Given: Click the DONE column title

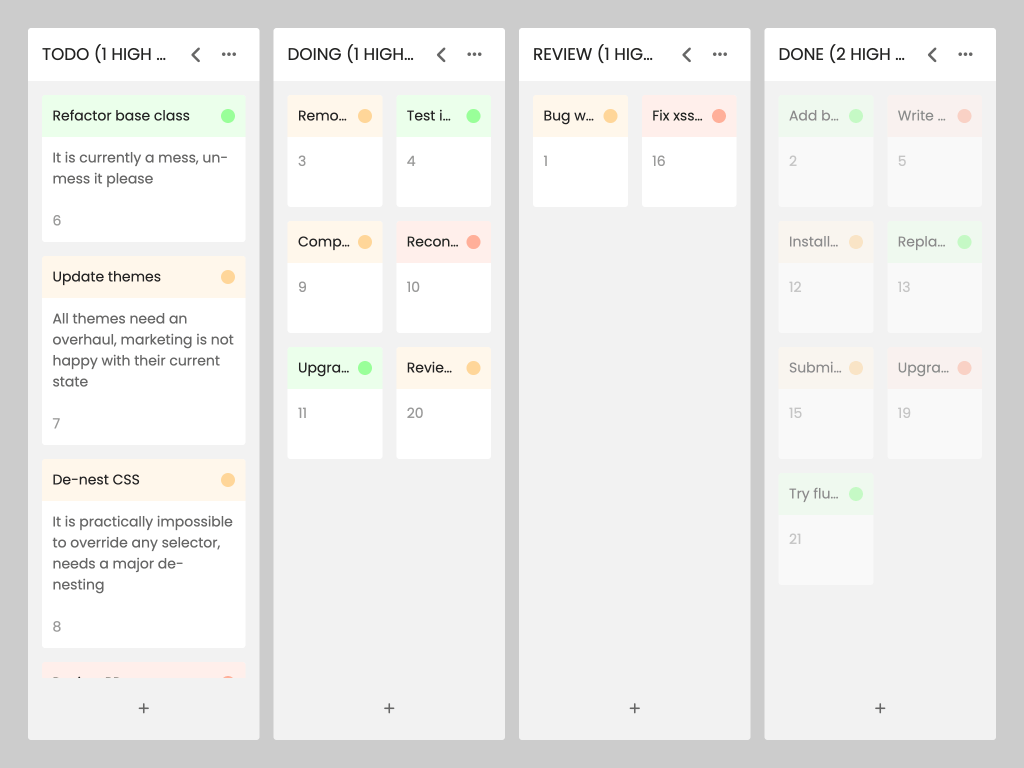Looking at the screenshot, I should click(x=841, y=54).
